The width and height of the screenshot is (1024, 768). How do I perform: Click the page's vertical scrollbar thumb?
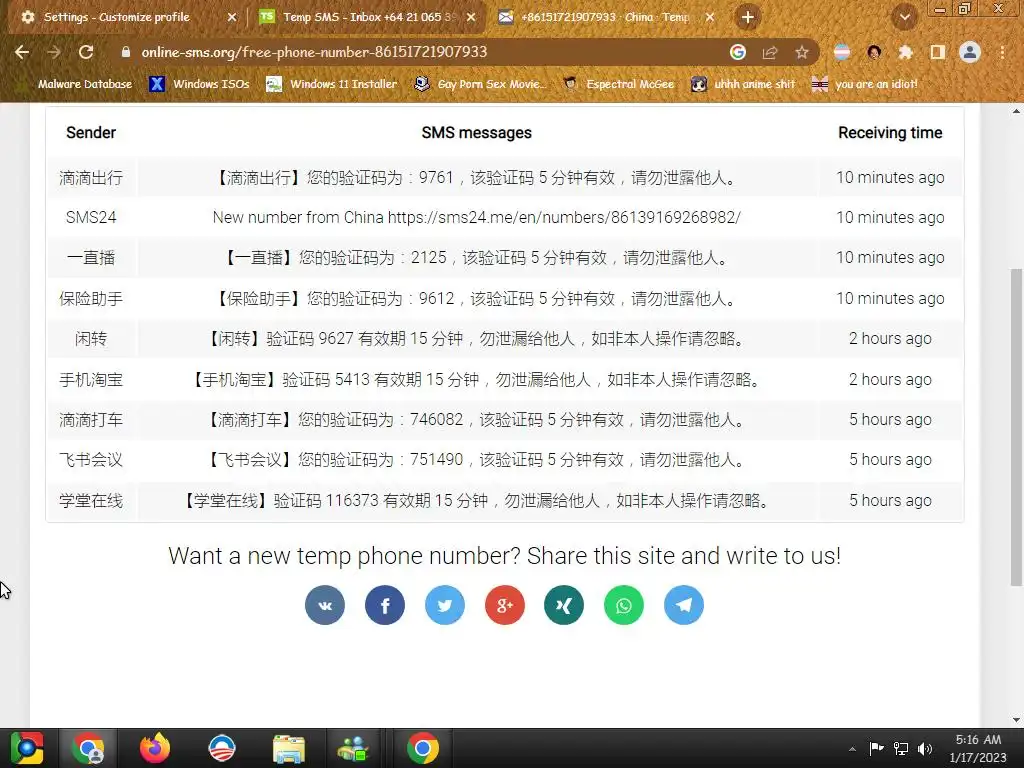(1016, 426)
